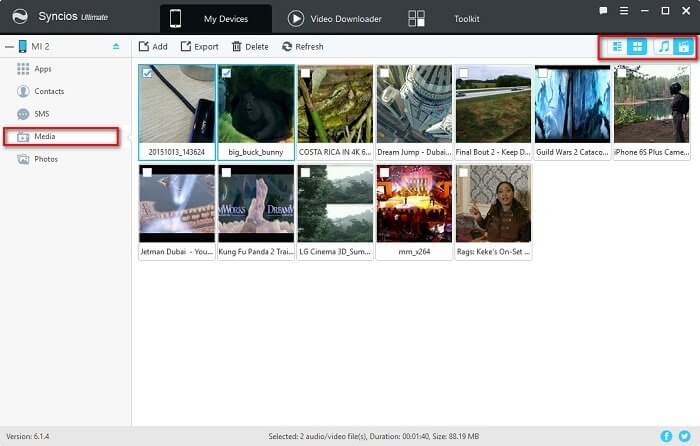Select the Kung Fu Panda 2 thumbnail
Screen dimensions: 700x446
256,204
